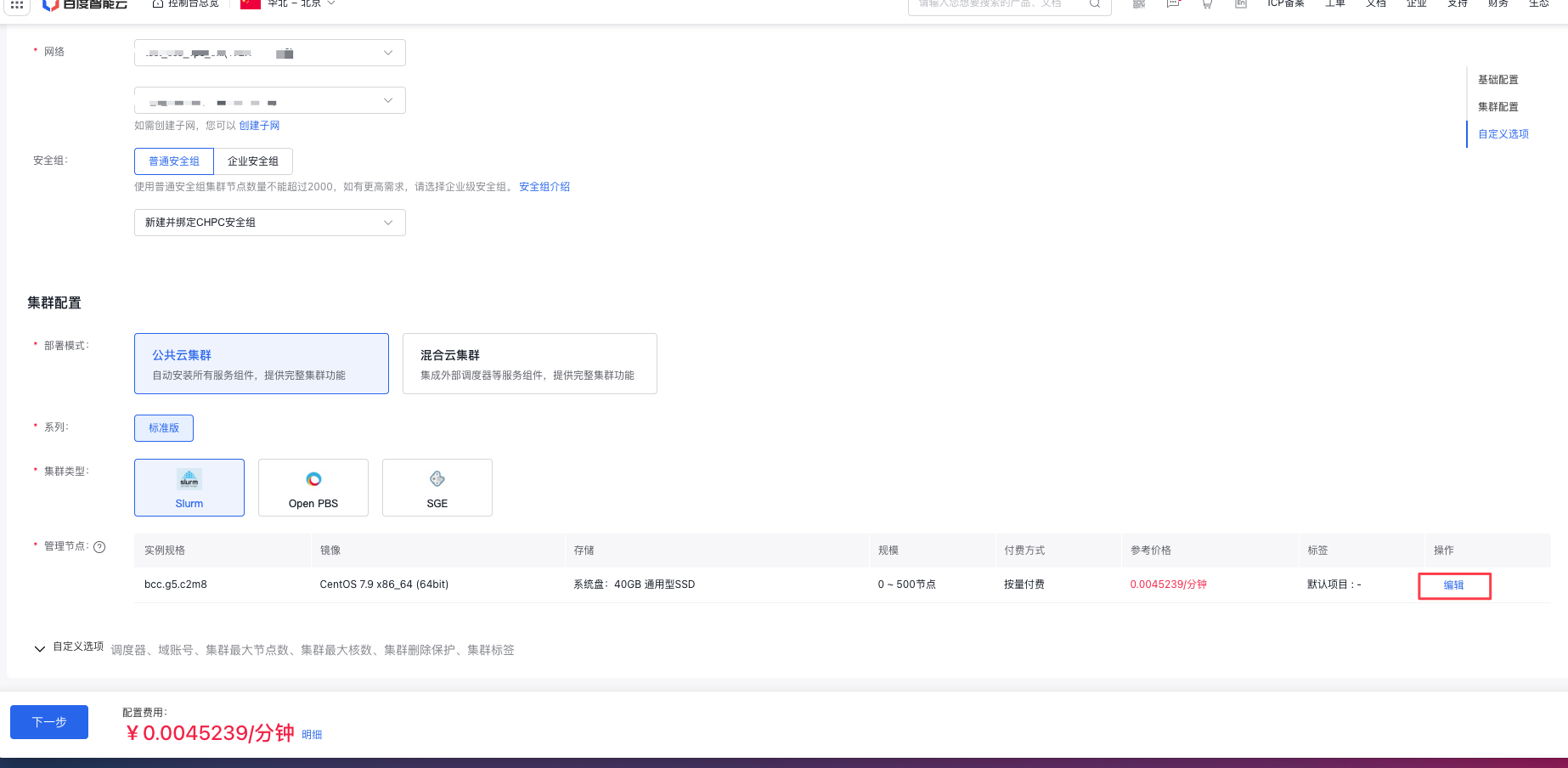Open 工单 menu in header
This screenshot has width=1568, height=768.
click(1335, 4)
